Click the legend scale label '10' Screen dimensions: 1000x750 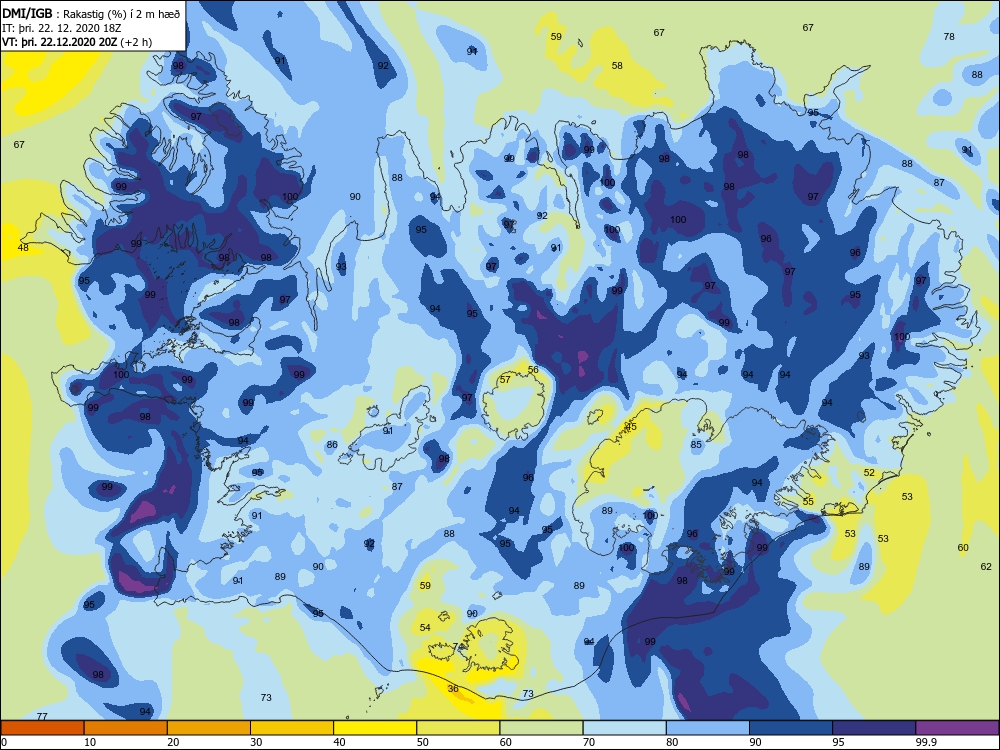(x=90, y=742)
